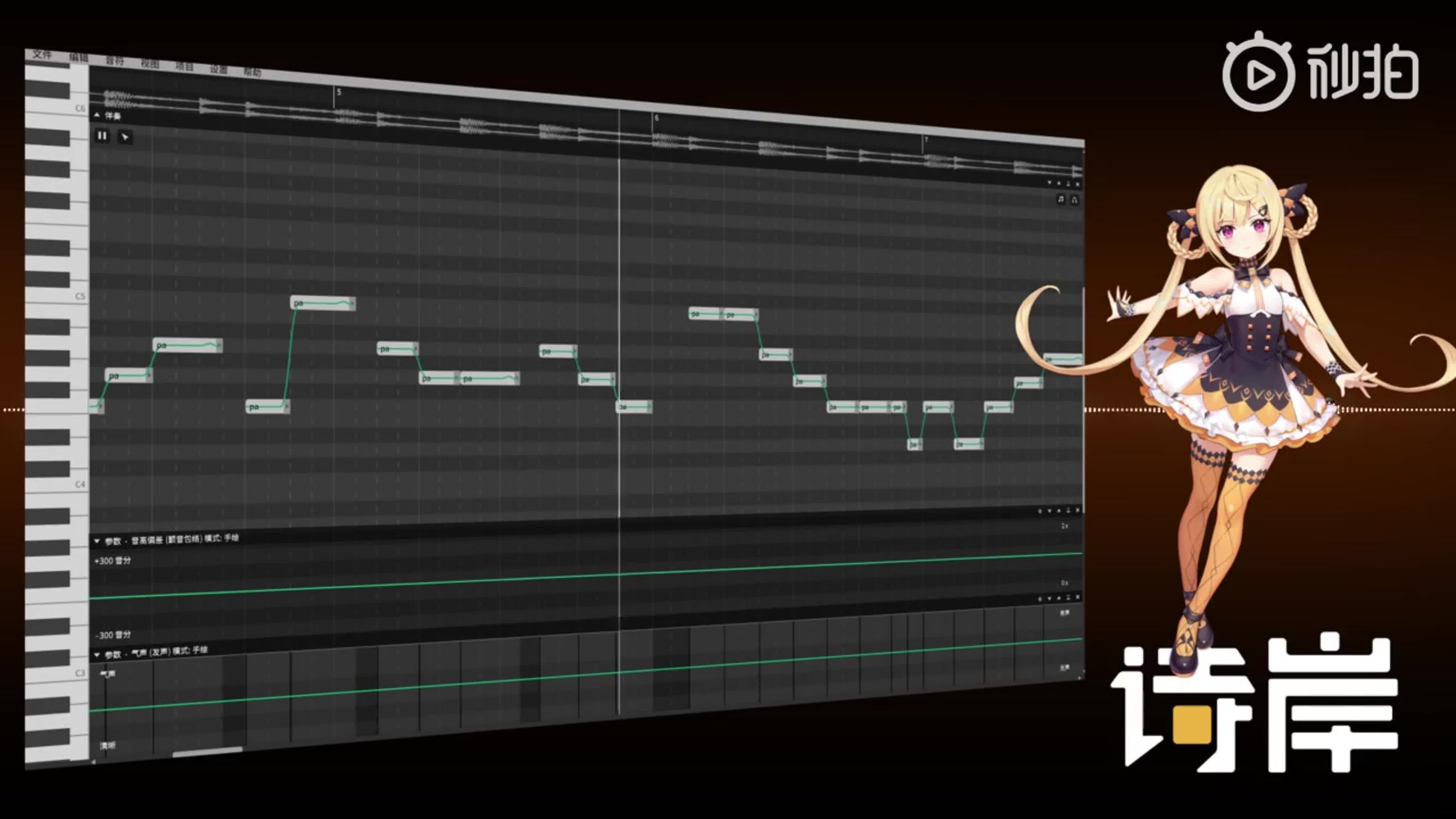The width and height of the screenshot is (1456, 819).
Task: Select the pa note under the playhead
Action: point(633,407)
